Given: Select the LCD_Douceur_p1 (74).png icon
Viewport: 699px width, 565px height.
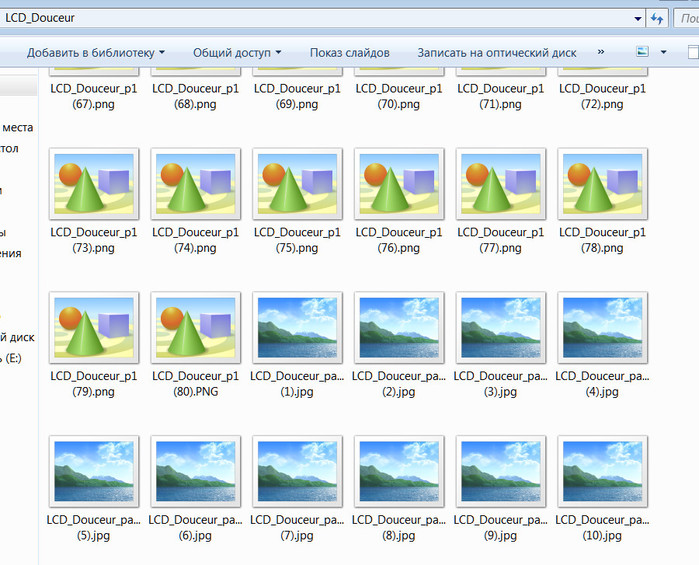Looking at the screenshot, I should point(195,184).
